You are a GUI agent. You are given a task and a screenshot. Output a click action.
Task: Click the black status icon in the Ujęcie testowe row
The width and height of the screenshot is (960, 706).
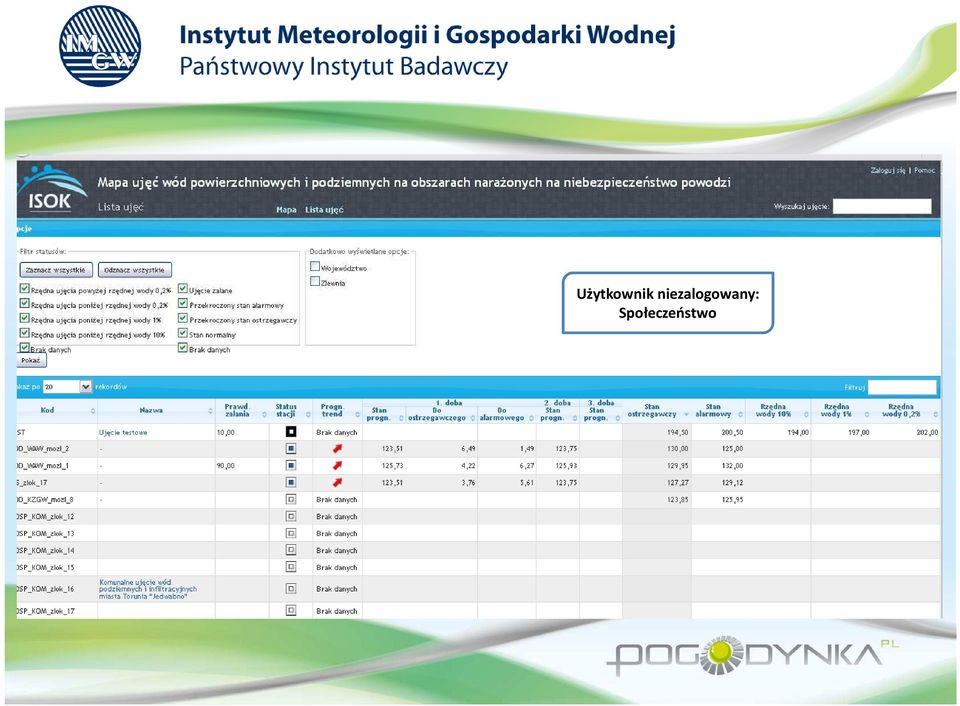pos(291,432)
